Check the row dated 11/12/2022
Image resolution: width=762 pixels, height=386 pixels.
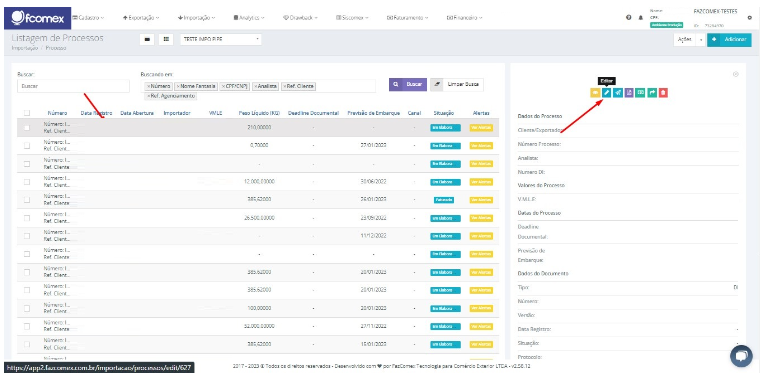tap(27, 236)
